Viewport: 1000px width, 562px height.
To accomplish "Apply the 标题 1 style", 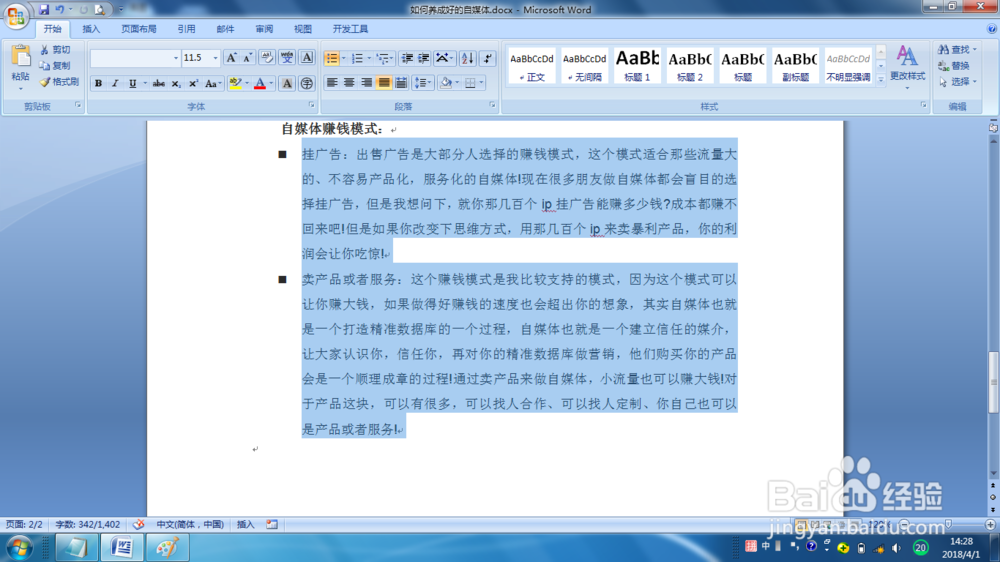I will [x=637, y=65].
